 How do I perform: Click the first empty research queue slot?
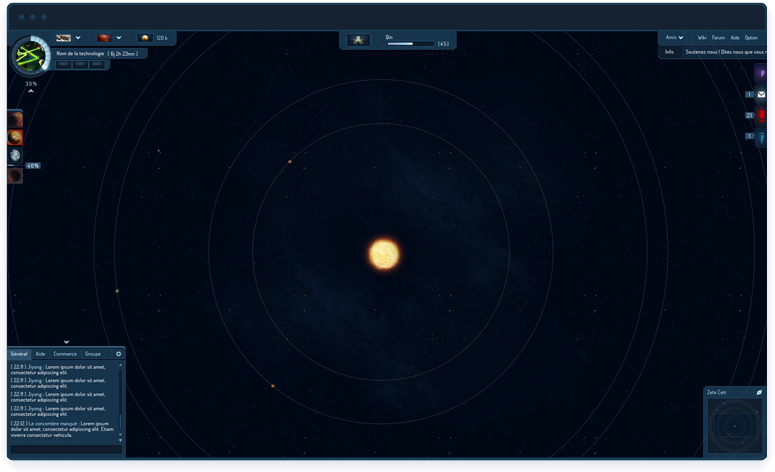point(63,64)
